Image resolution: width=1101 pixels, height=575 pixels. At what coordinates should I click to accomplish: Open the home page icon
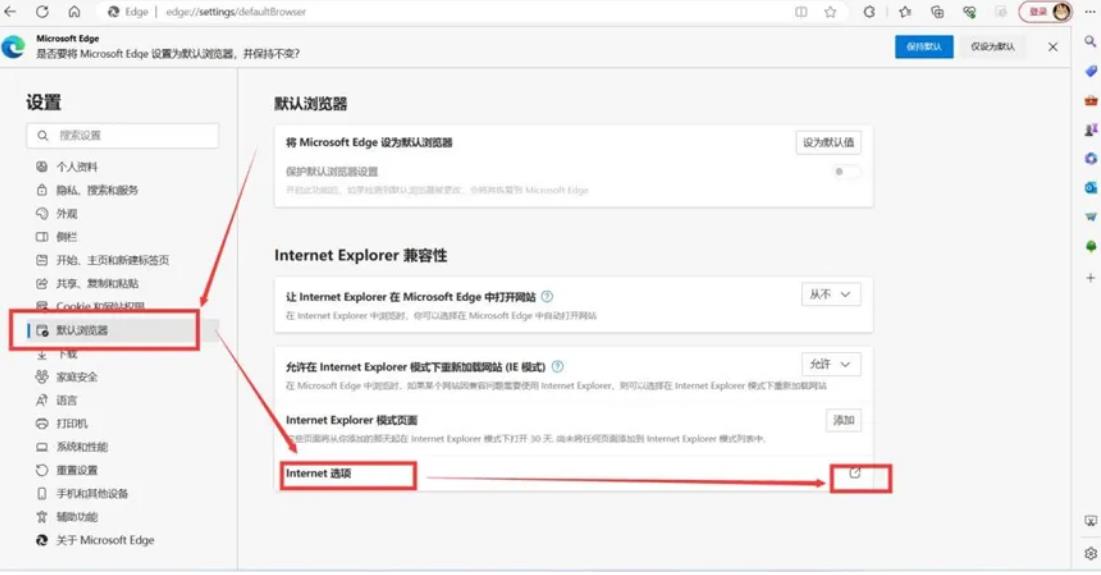pyautogui.click(x=74, y=12)
